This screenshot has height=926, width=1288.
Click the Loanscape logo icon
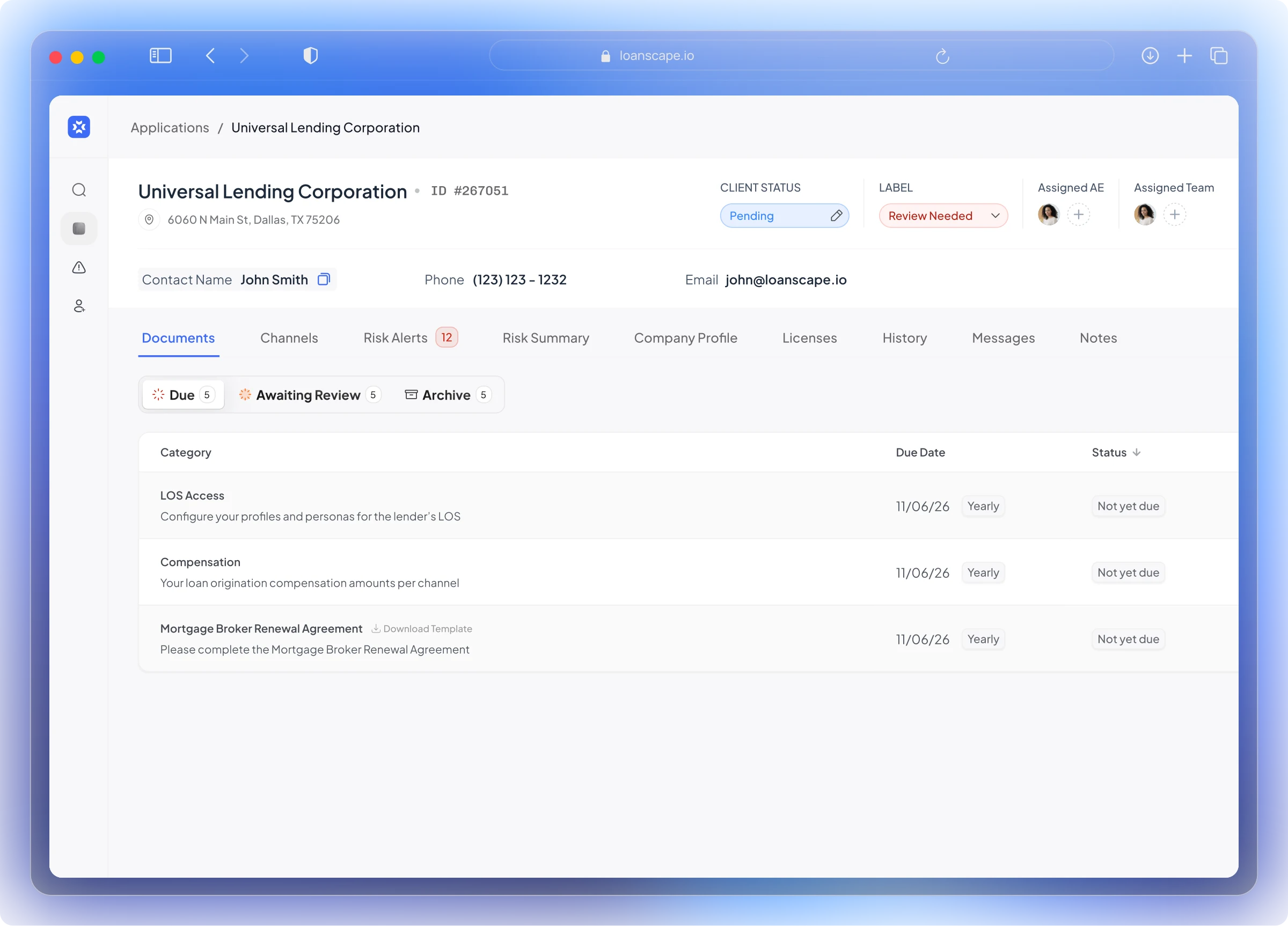pos(79,127)
